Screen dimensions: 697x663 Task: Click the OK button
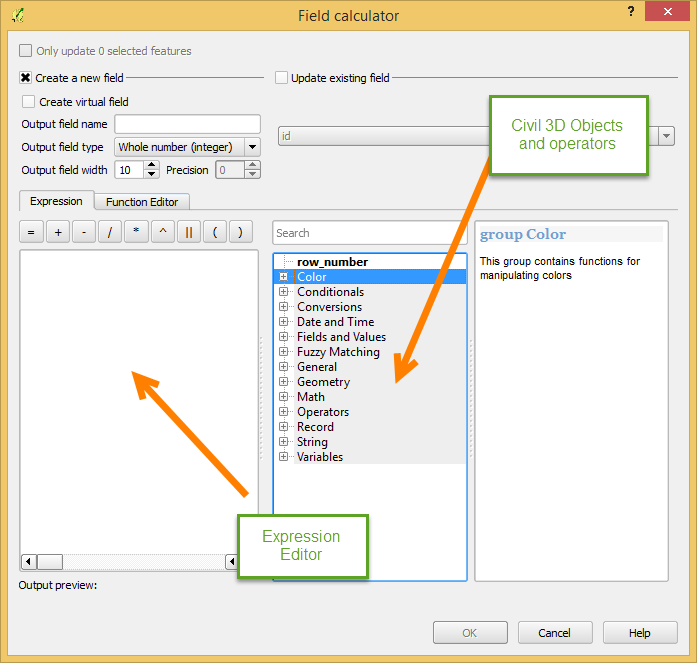coord(470,632)
